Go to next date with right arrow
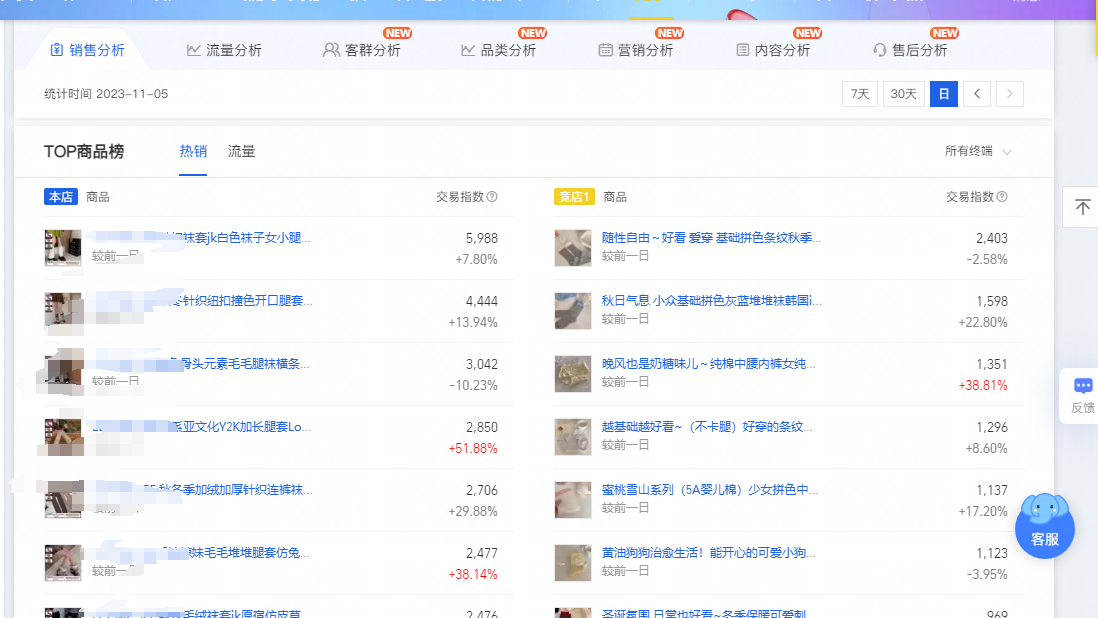The image size is (1098, 618). point(1010,94)
